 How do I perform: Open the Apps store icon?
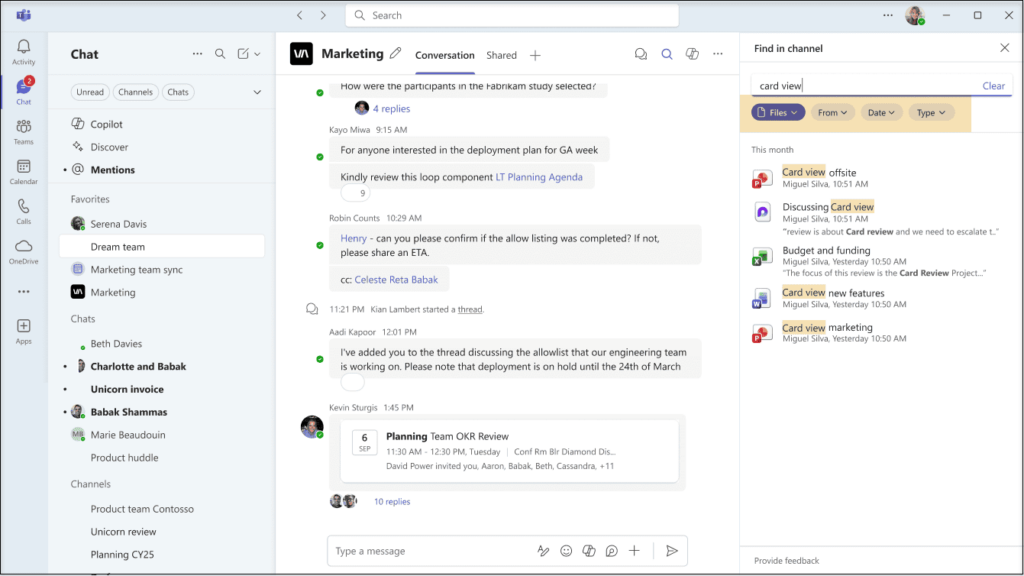tap(24, 331)
